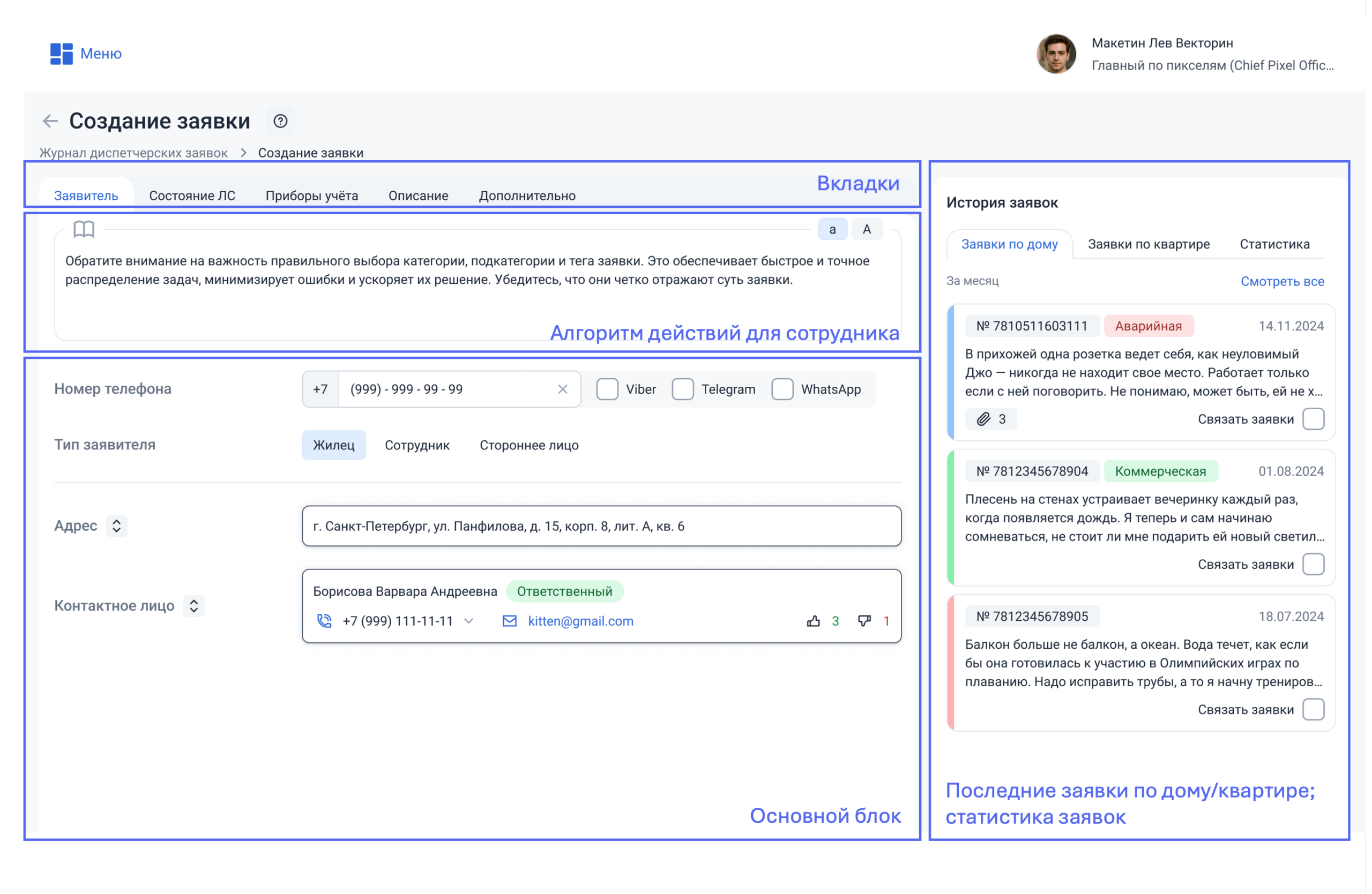Expand the Контактное лицо selector arrows
Image resolution: width=1372 pixels, height=894 pixels.
point(194,607)
